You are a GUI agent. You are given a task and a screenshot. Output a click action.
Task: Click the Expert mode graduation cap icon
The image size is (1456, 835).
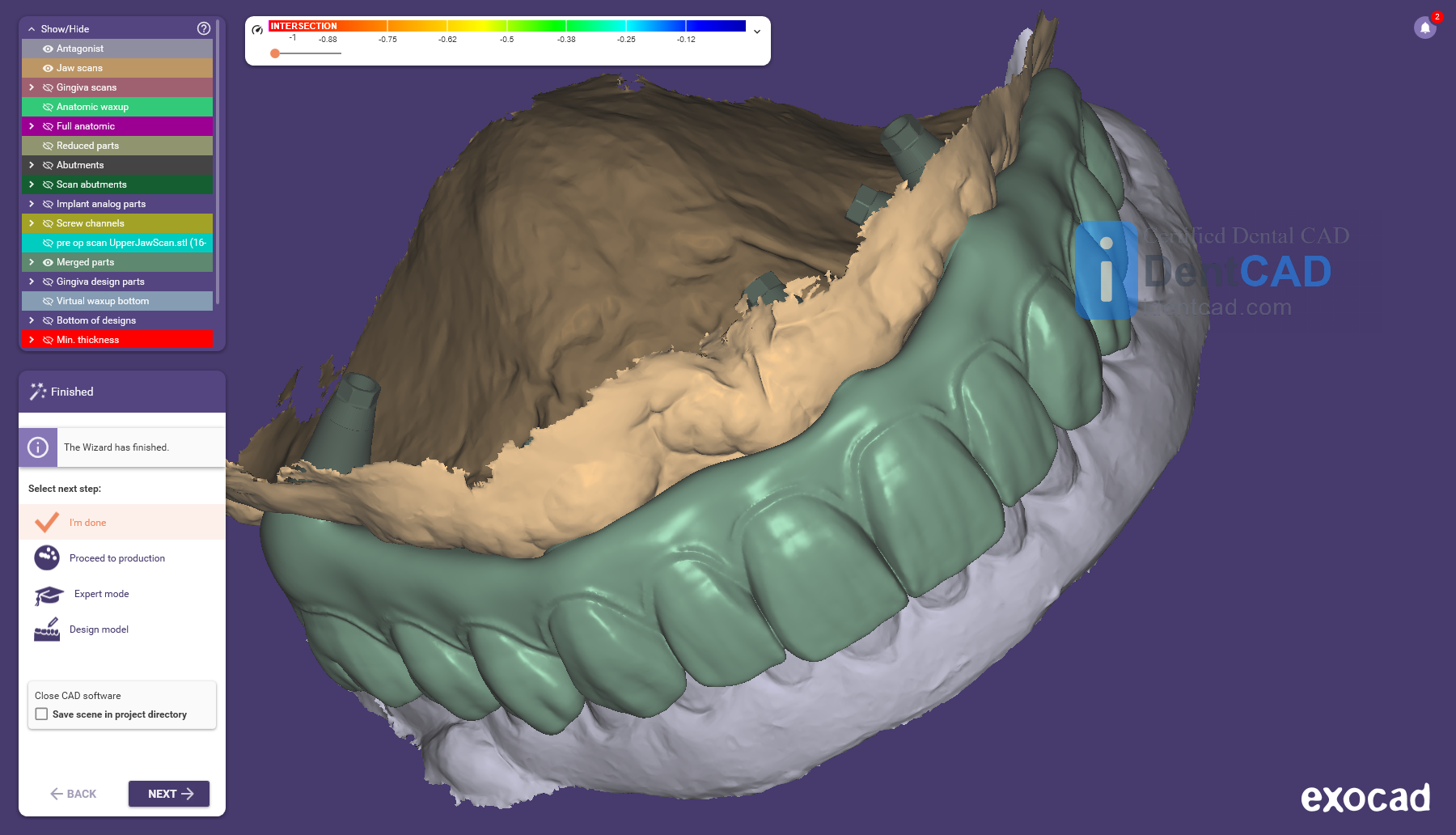49,595
